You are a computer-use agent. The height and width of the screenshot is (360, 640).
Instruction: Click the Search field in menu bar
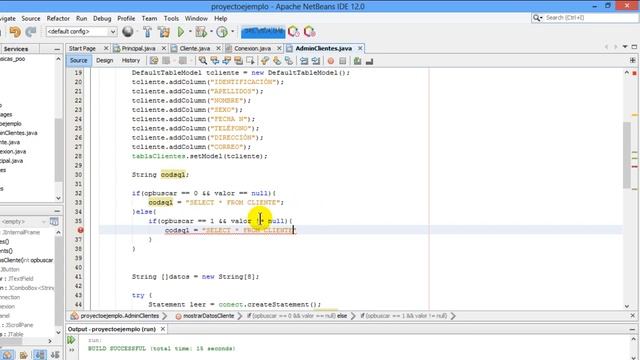click(x=586, y=18)
